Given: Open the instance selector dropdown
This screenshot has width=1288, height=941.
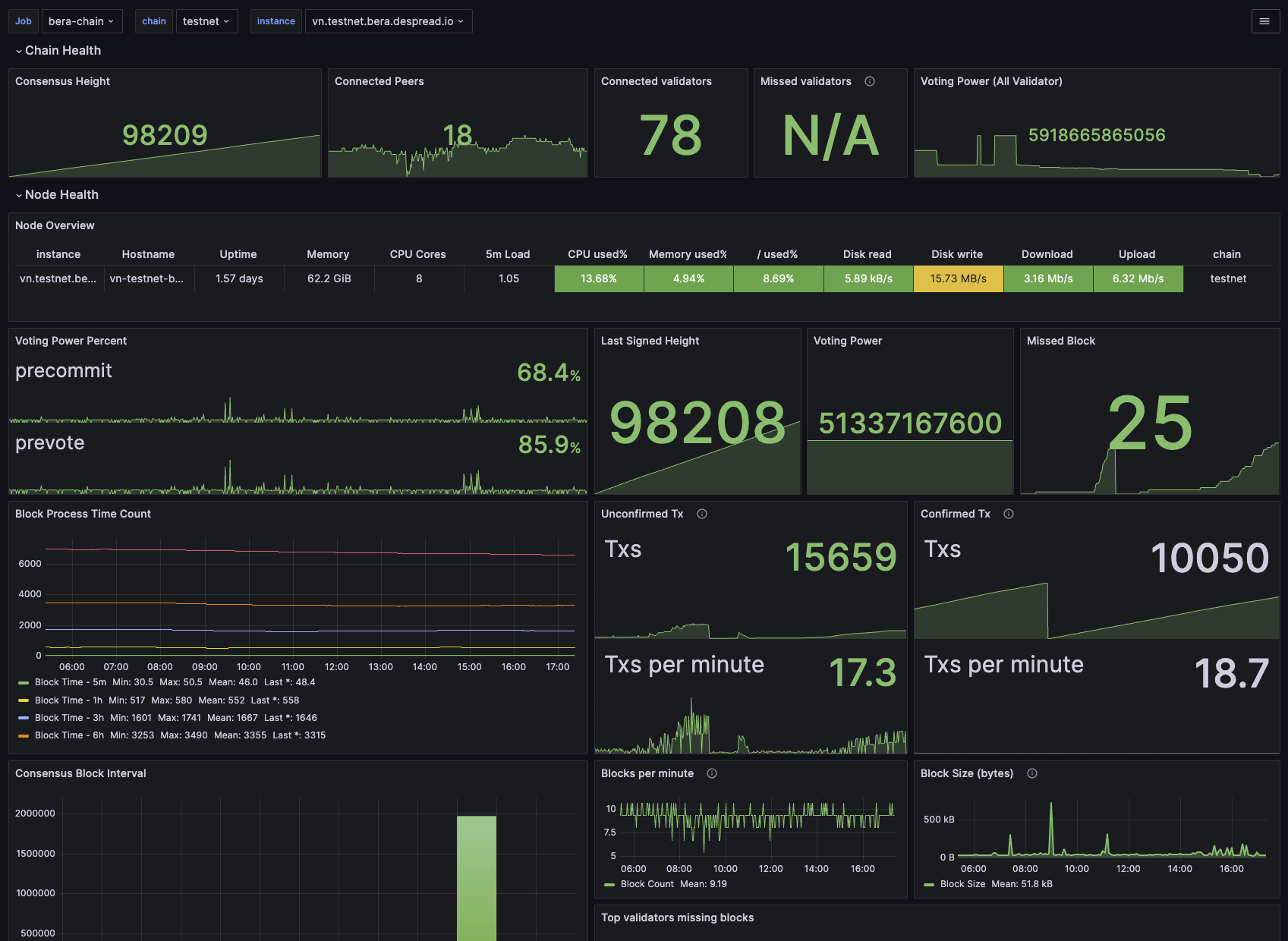Looking at the screenshot, I should (388, 21).
